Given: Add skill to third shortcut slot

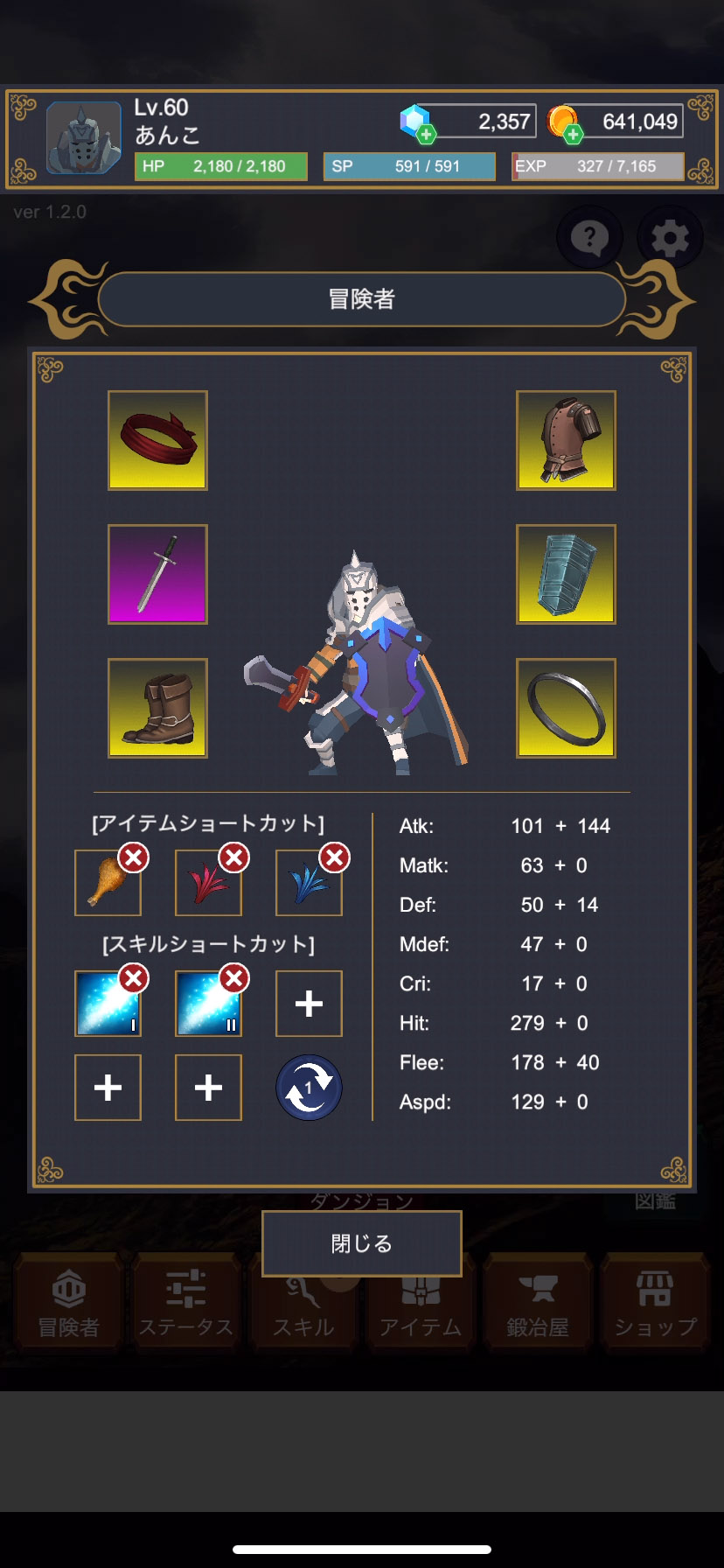Looking at the screenshot, I should tap(309, 1004).
